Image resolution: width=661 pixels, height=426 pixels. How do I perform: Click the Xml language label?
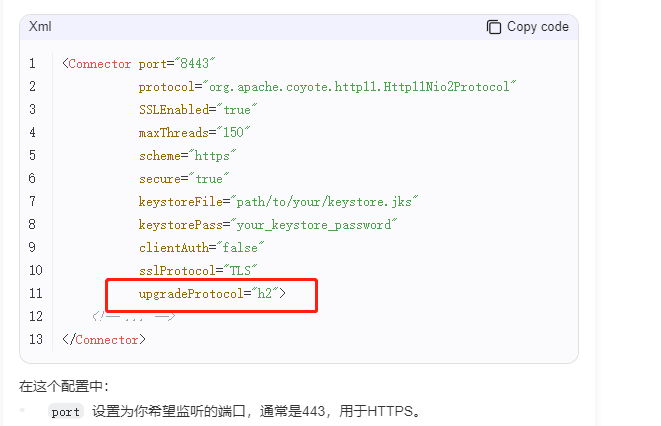(x=40, y=27)
